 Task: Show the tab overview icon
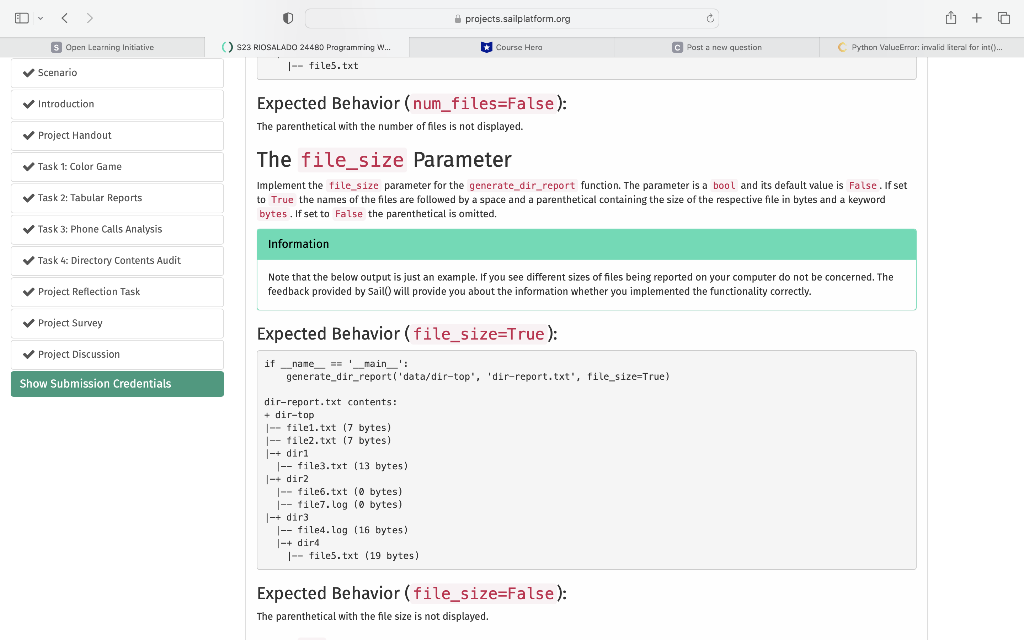pos(1004,18)
